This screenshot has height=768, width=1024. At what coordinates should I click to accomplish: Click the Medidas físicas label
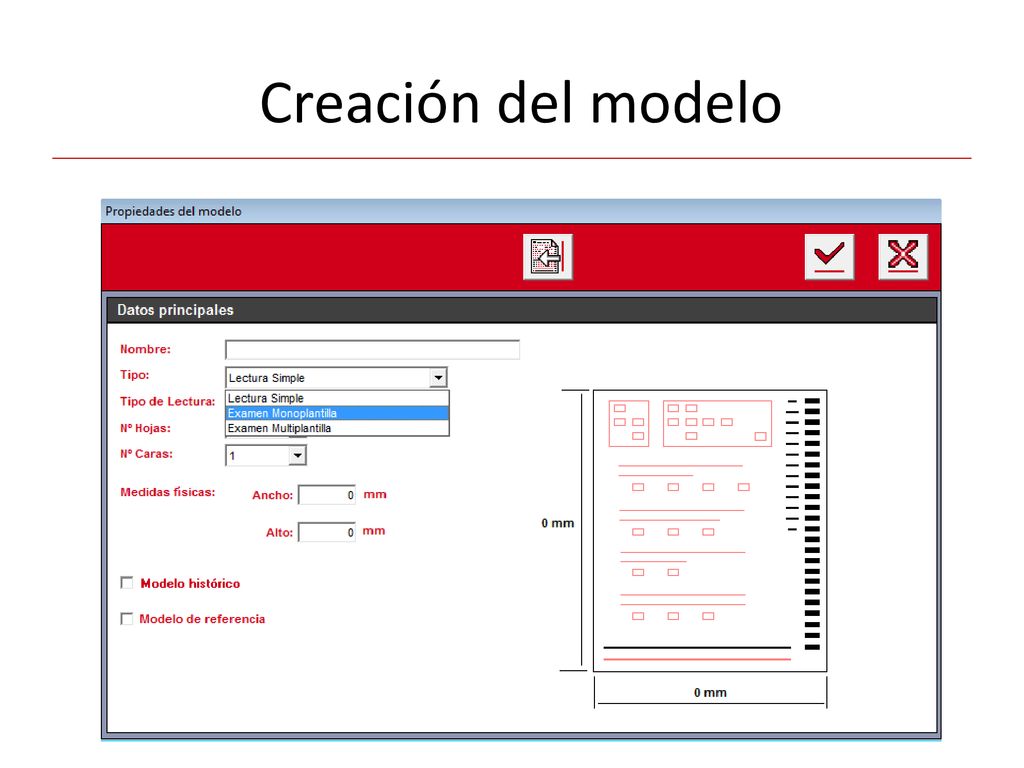click(x=167, y=492)
